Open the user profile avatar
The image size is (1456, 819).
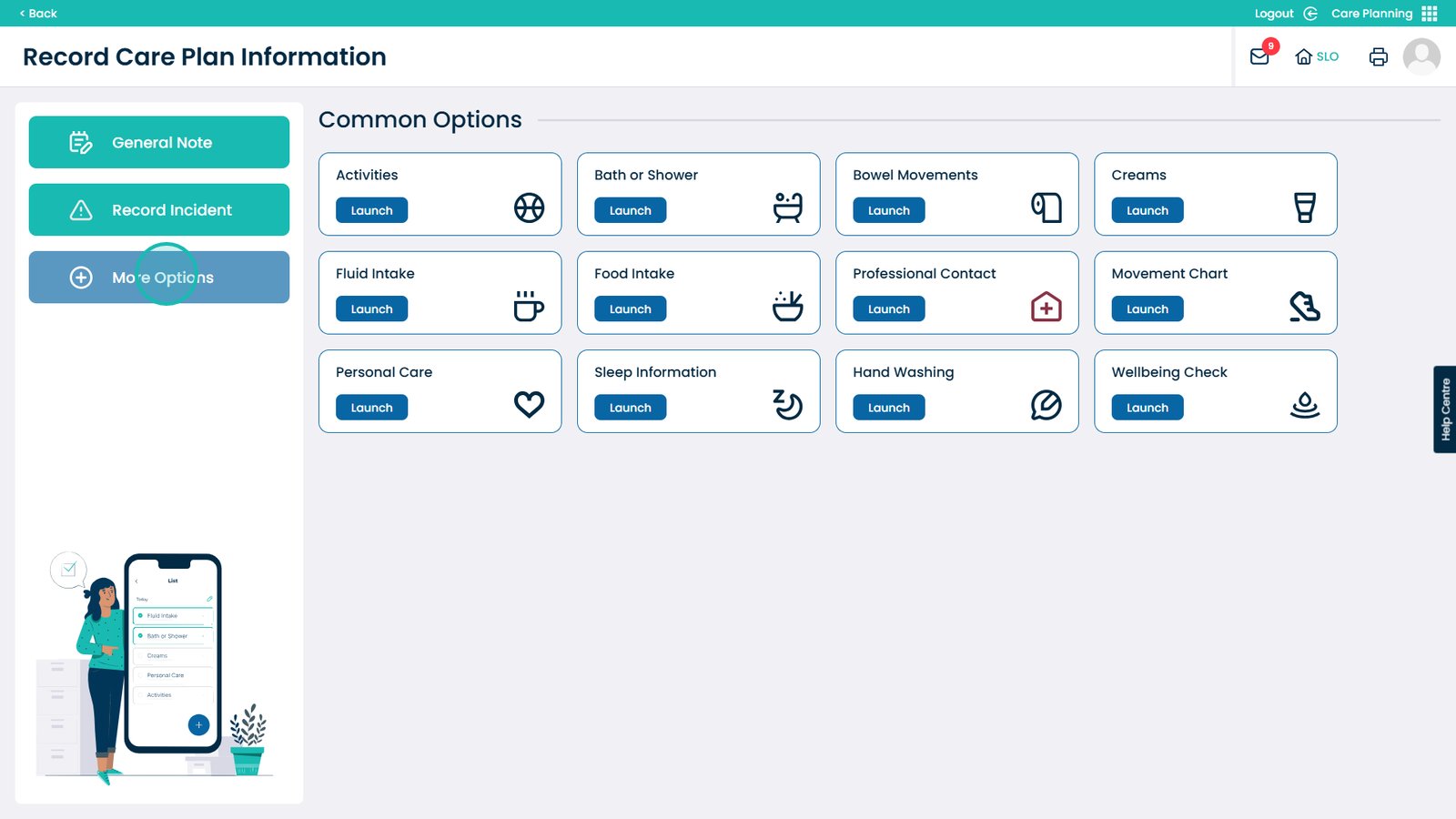[1421, 56]
